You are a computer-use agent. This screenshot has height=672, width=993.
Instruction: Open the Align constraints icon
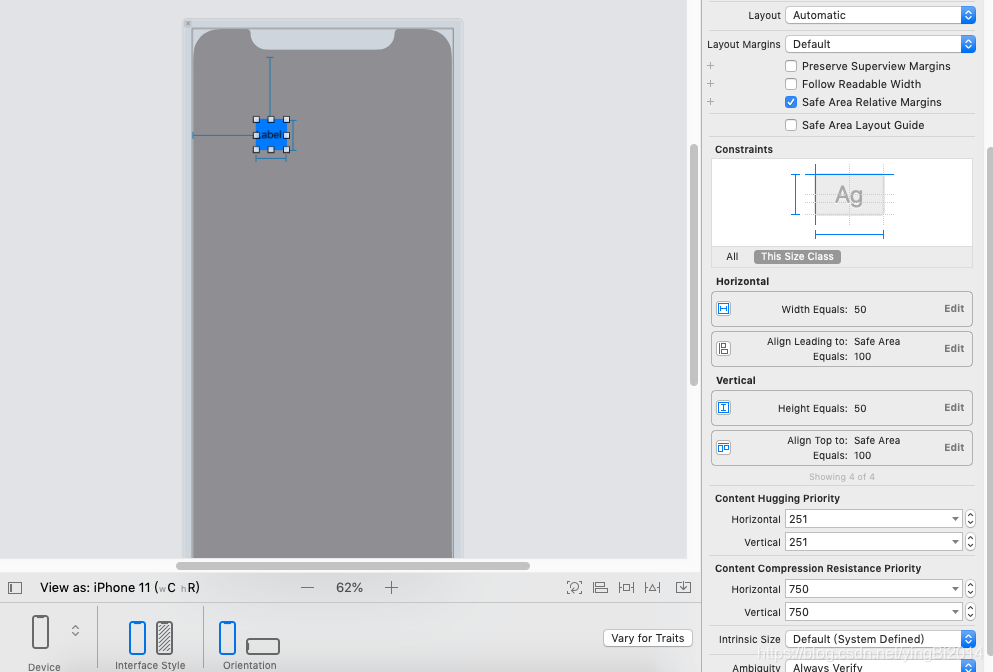point(600,588)
